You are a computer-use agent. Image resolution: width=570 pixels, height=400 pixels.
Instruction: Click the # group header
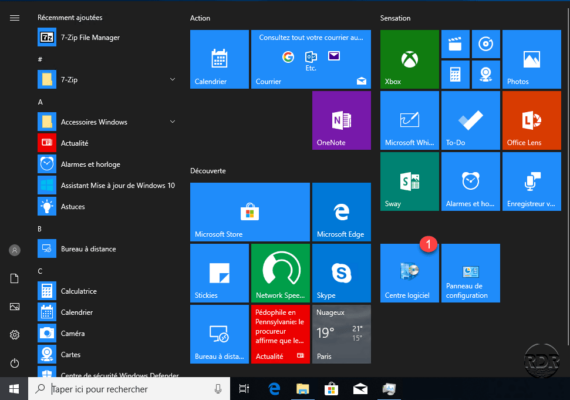coord(40,59)
